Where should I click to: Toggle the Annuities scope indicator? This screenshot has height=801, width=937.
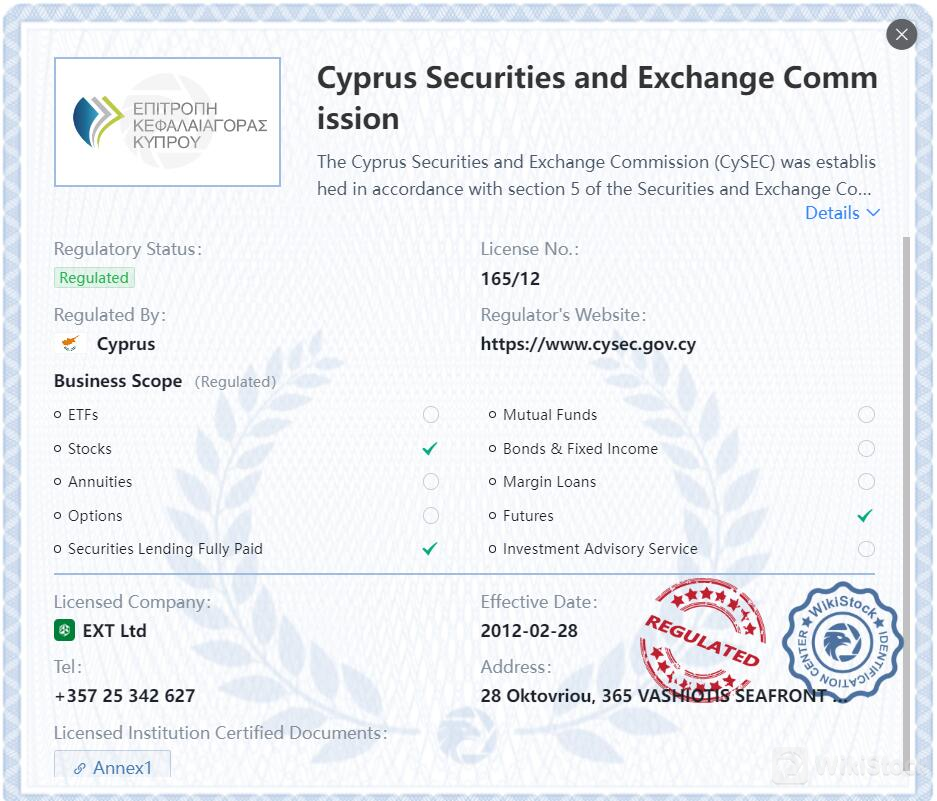point(431,482)
